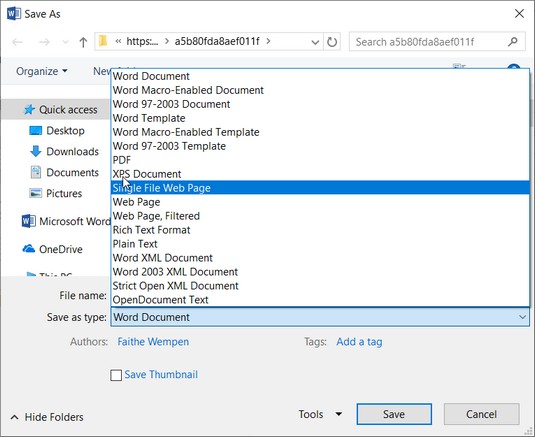The image size is (535, 437).
Task: Select Microsoft Word in the navigation pane
Action: [x=66, y=221]
